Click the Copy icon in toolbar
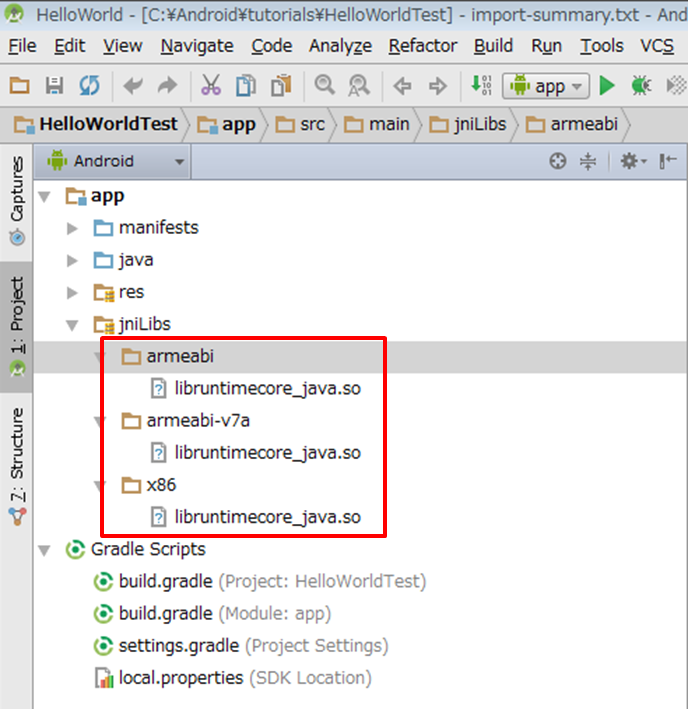The width and height of the screenshot is (688, 709). (x=245, y=85)
